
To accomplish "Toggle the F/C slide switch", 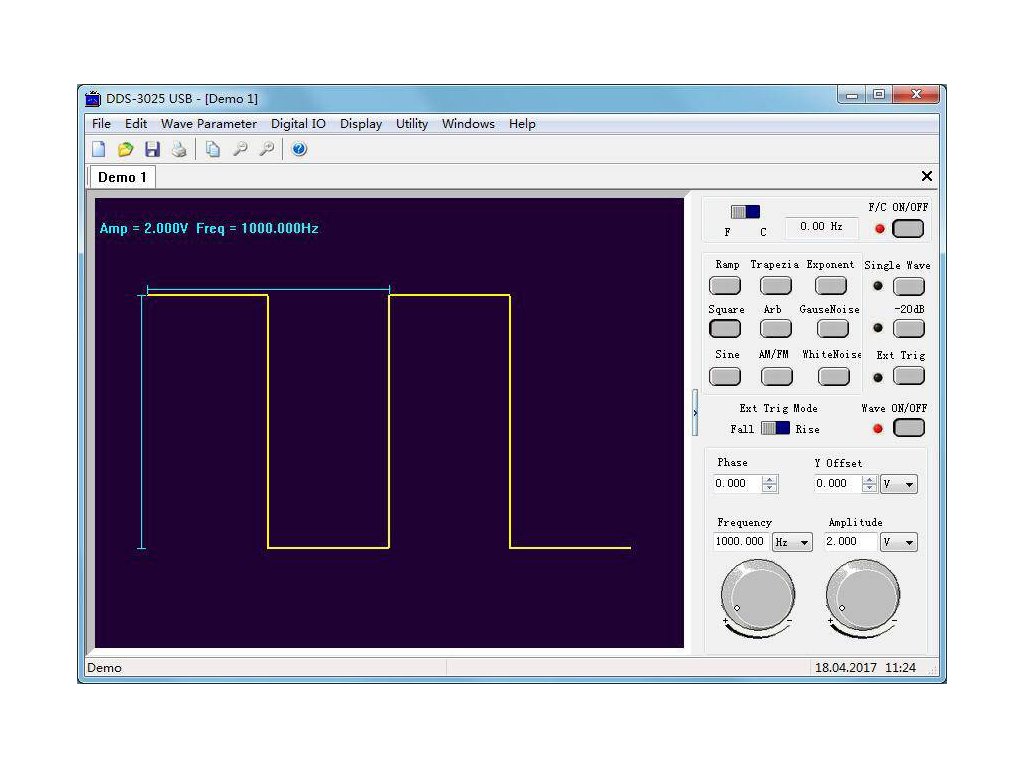I will pyautogui.click(x=745, y=212).
